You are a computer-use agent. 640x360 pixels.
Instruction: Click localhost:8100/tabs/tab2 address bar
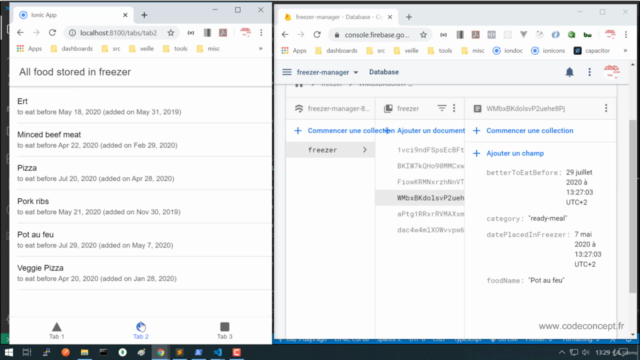pyautogui.click(x=118, y=33)
